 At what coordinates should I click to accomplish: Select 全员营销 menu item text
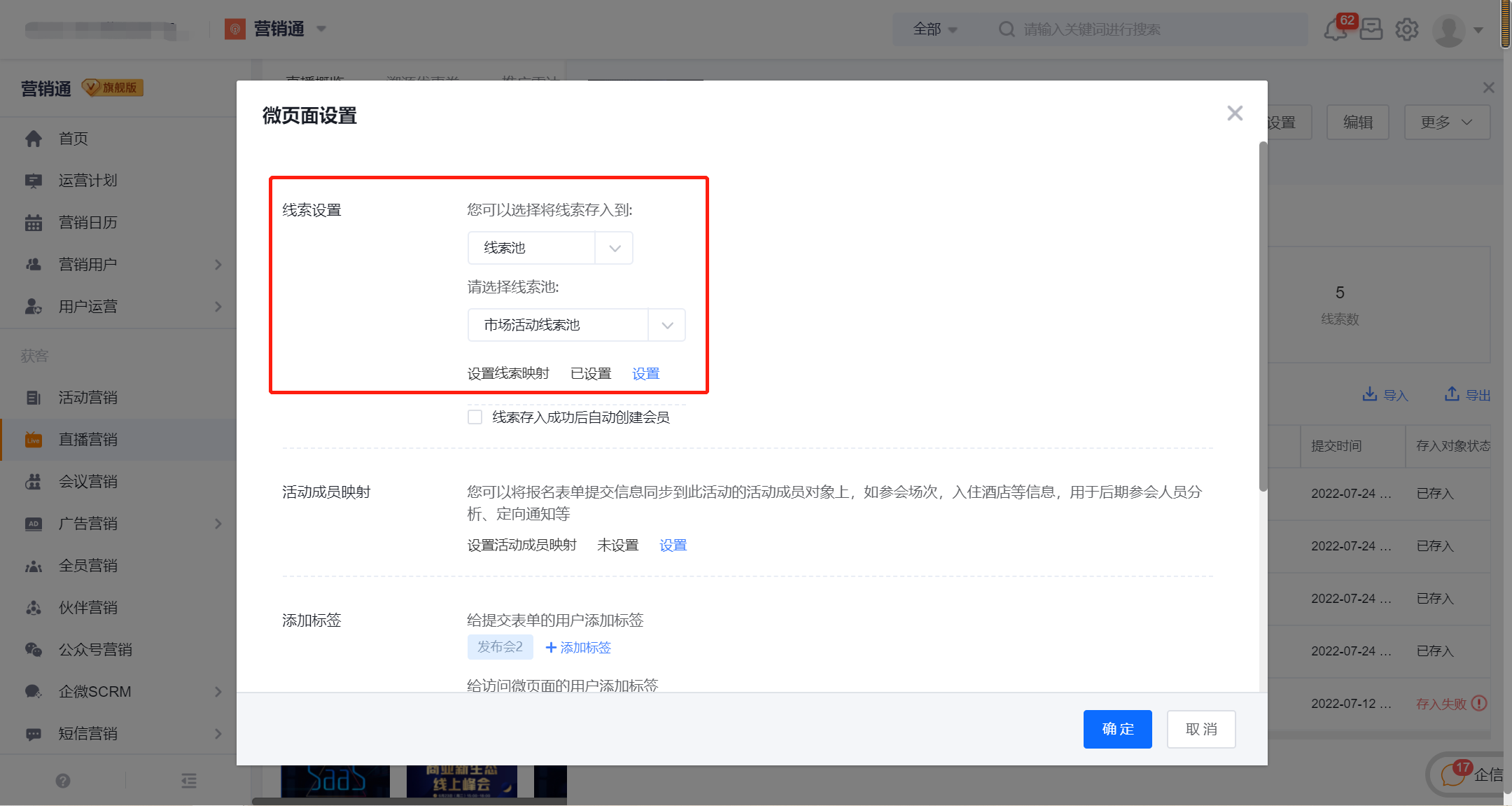tap(87, 566)
